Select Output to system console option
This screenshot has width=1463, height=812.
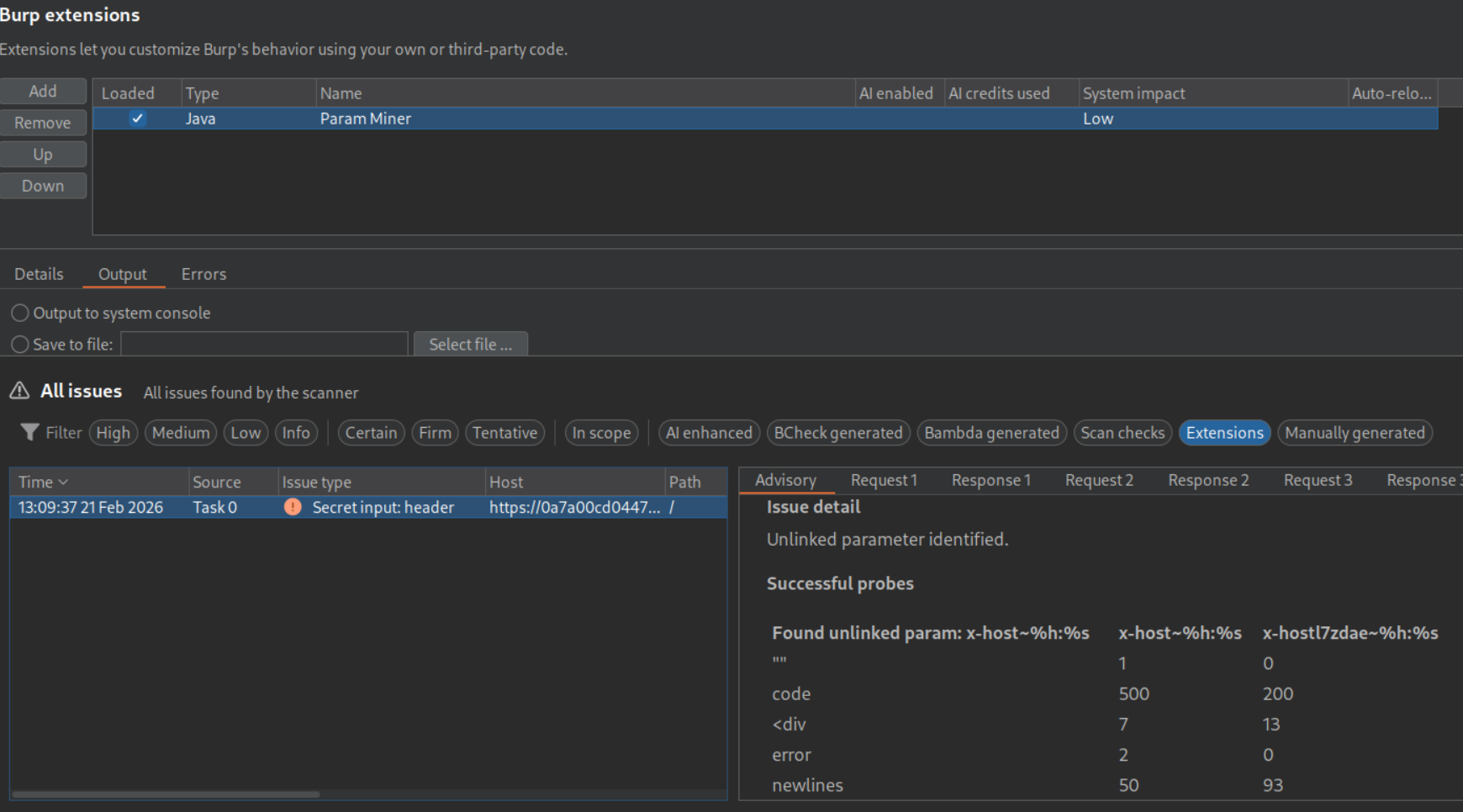click(x=20, y=313)
